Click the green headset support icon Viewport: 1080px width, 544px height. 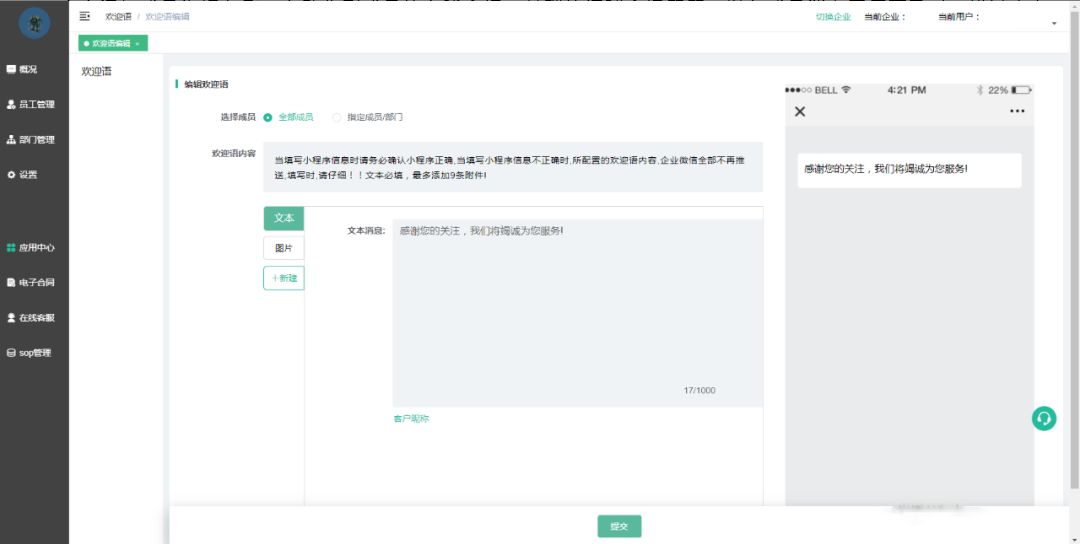1043,418
